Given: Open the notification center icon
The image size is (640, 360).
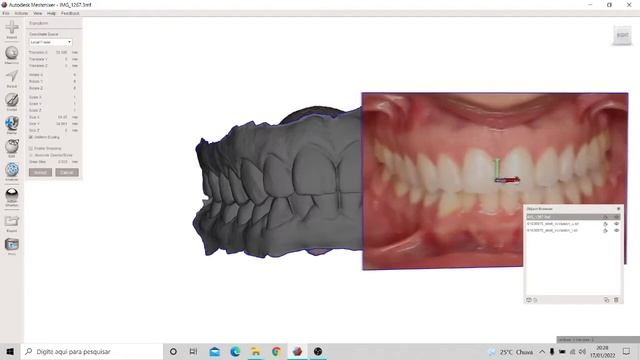Looking at the screenshot, I should pyautogui.click(x=627, y=351).
